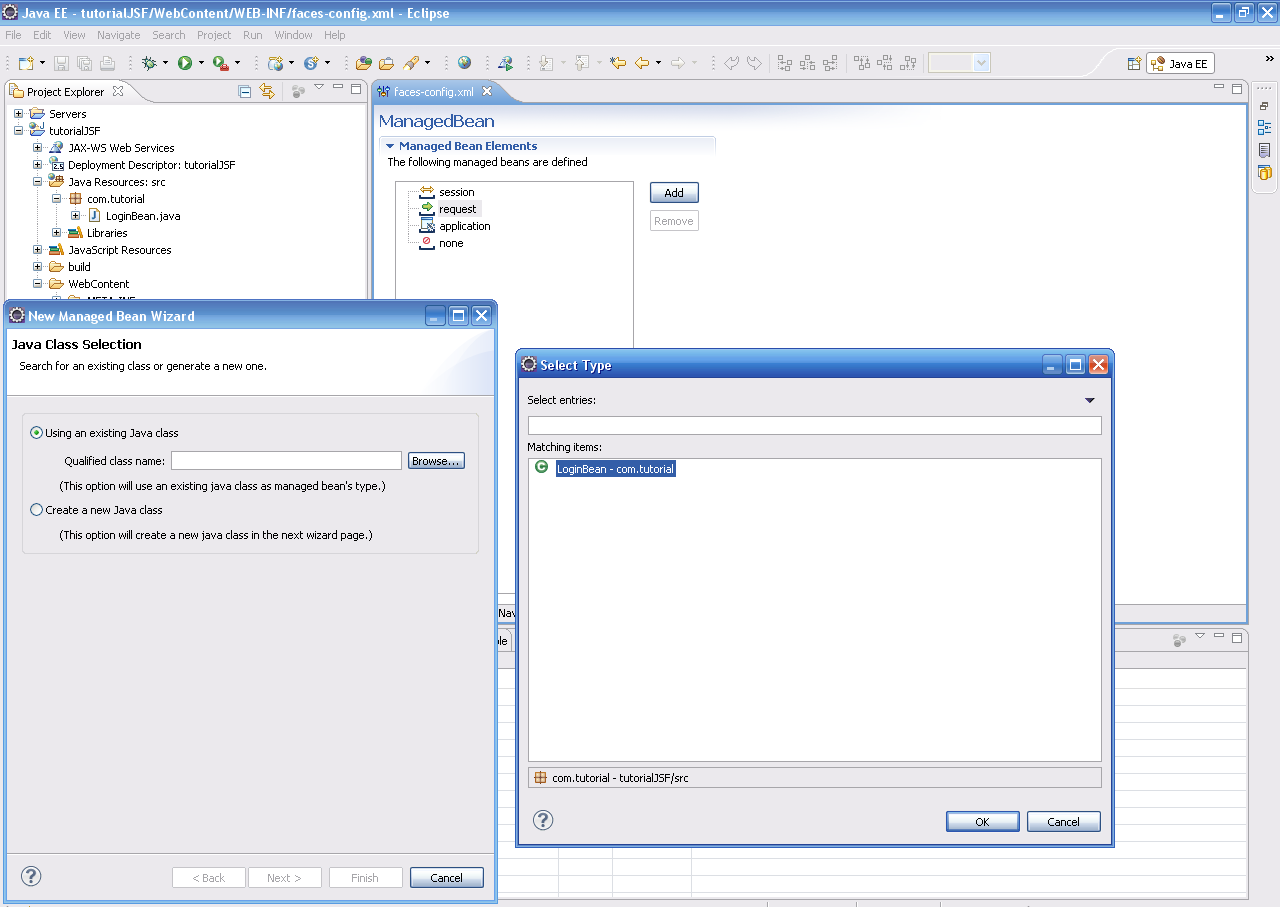The width and height of the screenshot is (1280, 907).
Task: Open the Back history dropdown arrow
Action: tap(658, 63)
